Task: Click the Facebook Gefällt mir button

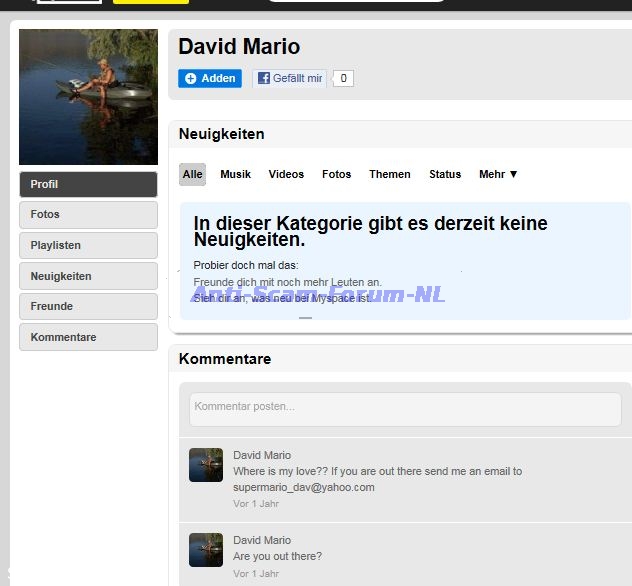Action: coord(290,78)
